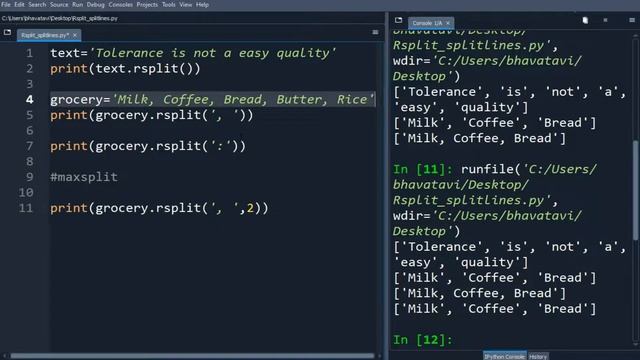
Task: Close the Rsplit_splitlines.py editor tab
Action: 75,36
